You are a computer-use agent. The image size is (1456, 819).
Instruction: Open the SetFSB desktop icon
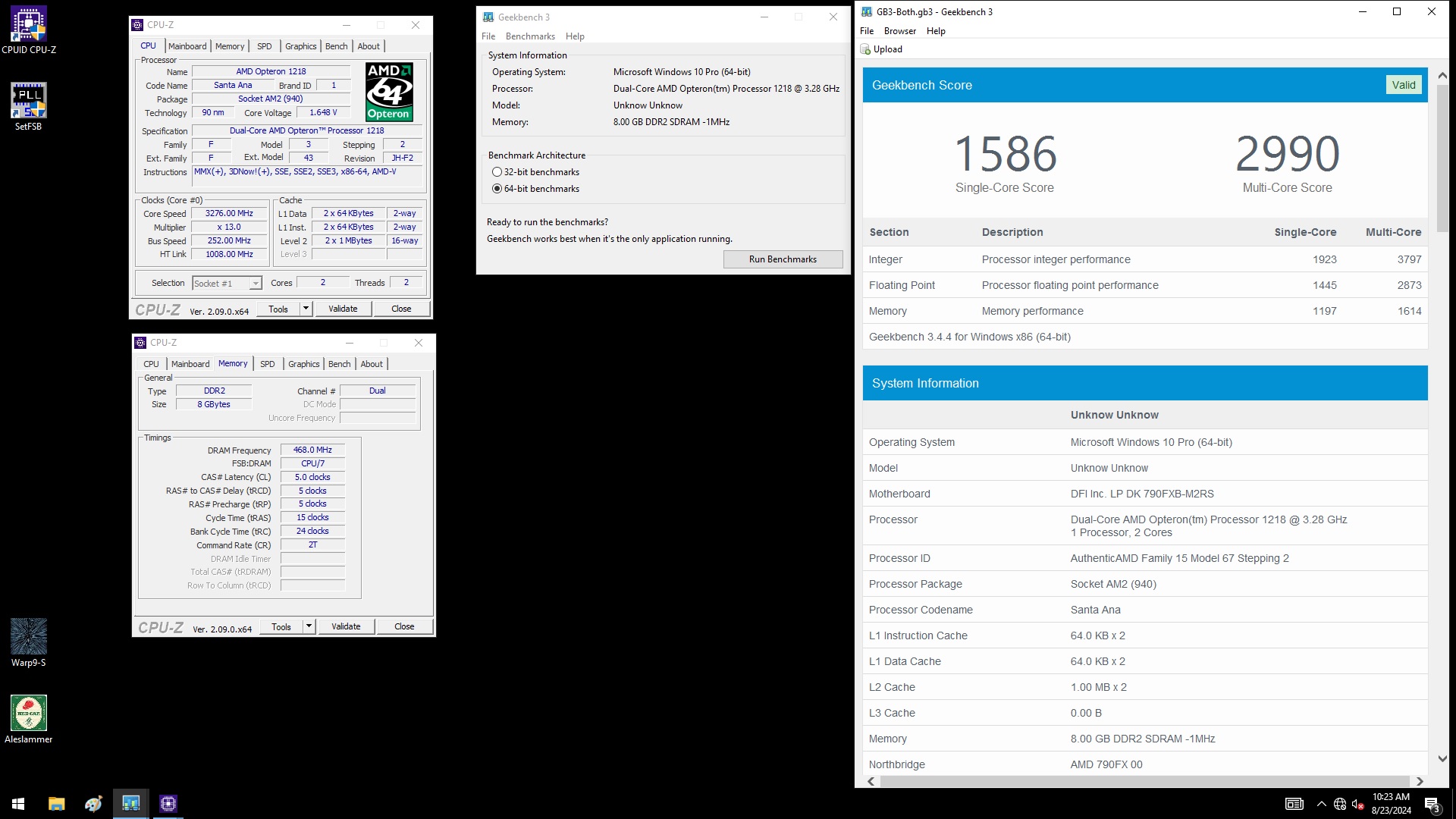[x=29, y=107]
